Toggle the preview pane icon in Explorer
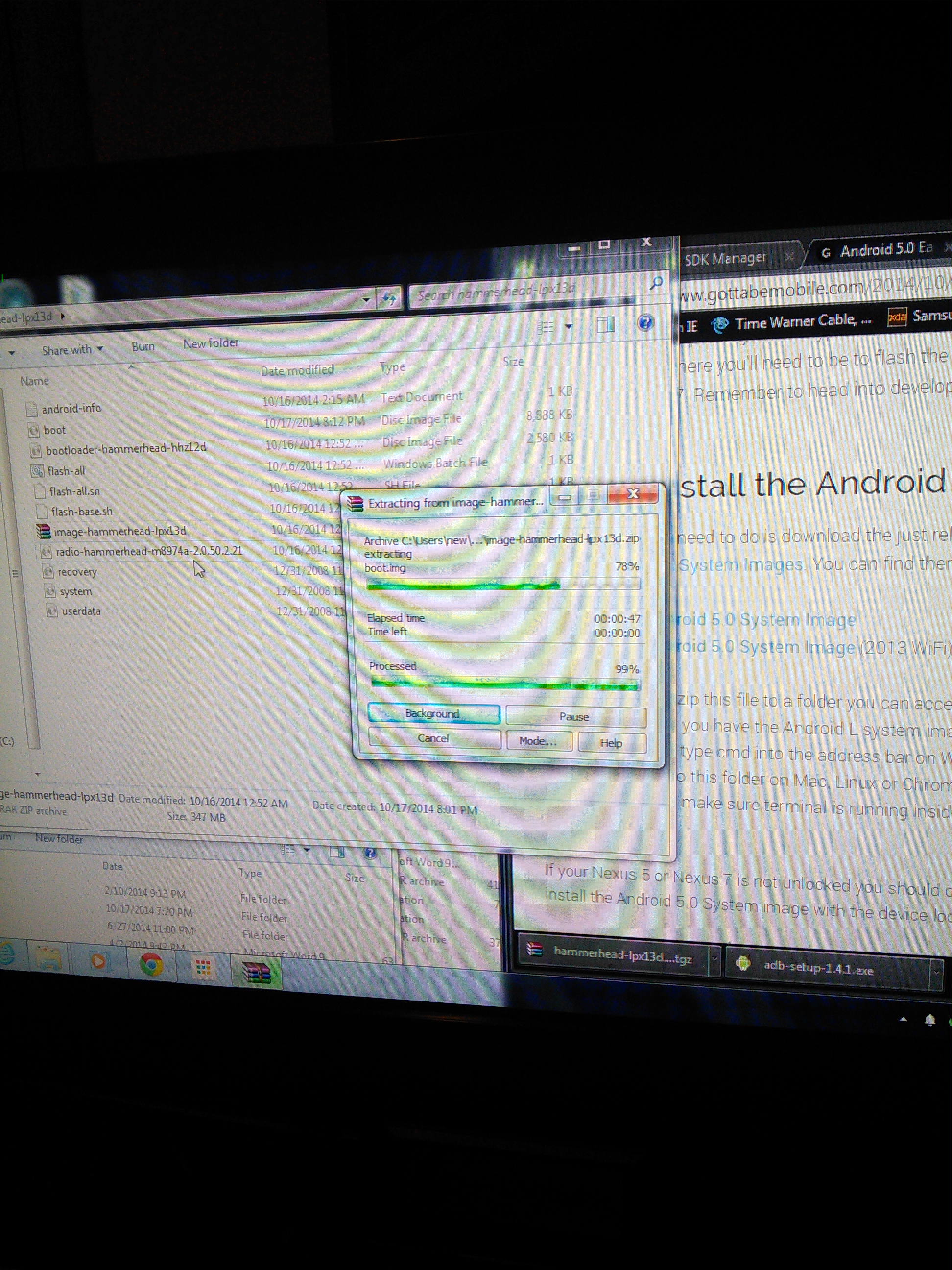This screenshot has height=1270, width=952. tap(605, 325)
